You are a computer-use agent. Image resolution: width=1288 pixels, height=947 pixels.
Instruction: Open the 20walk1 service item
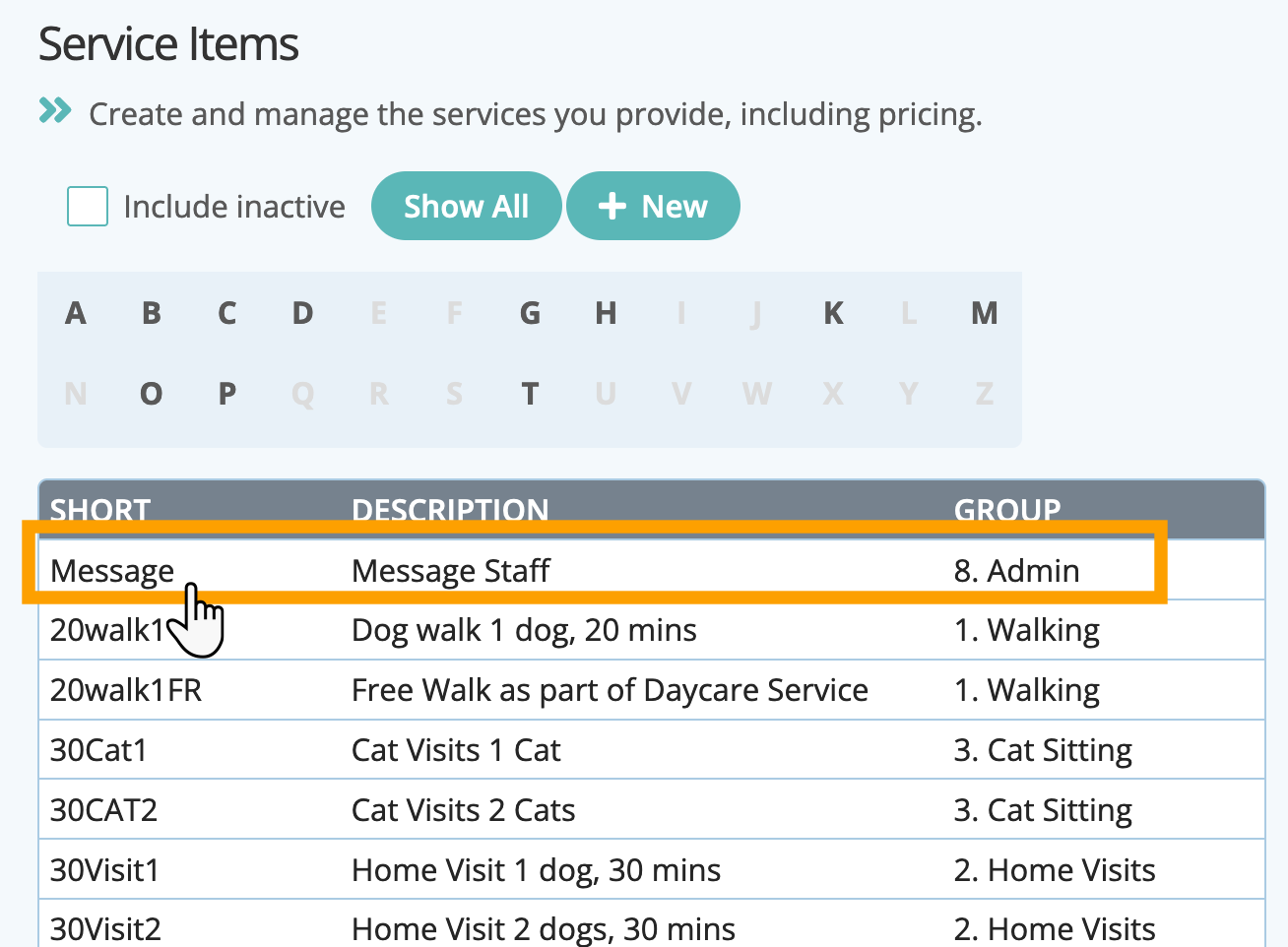click(x=107, y=630)
